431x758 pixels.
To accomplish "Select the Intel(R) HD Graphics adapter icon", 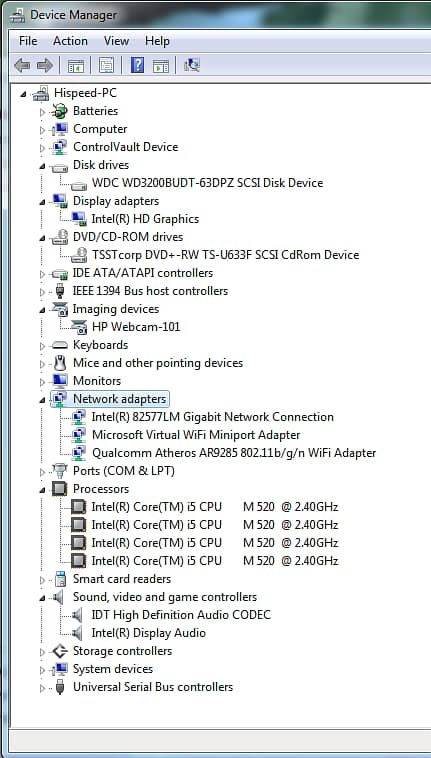I will (x=79, y=219).
